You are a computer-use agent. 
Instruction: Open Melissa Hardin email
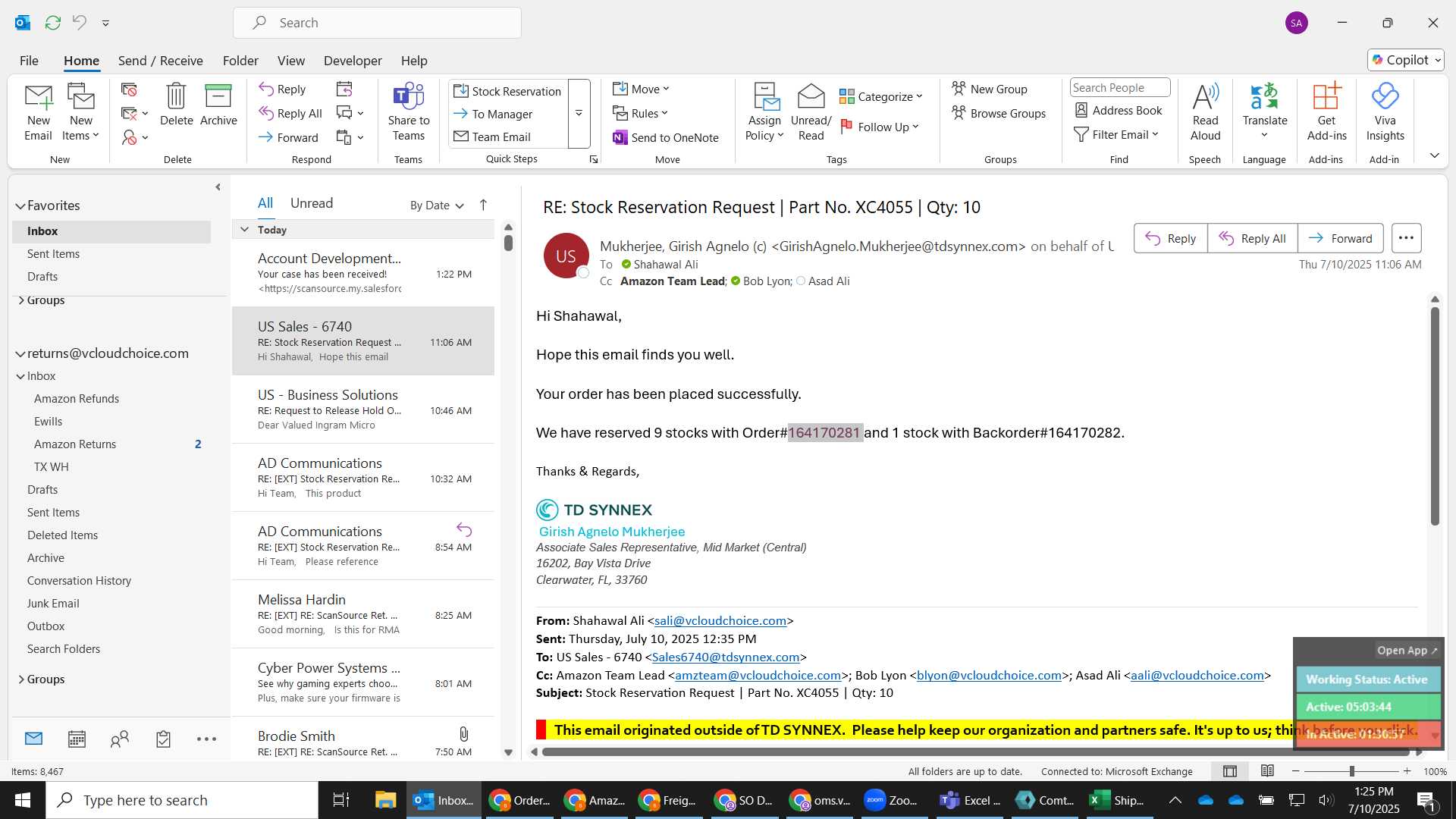363,614
